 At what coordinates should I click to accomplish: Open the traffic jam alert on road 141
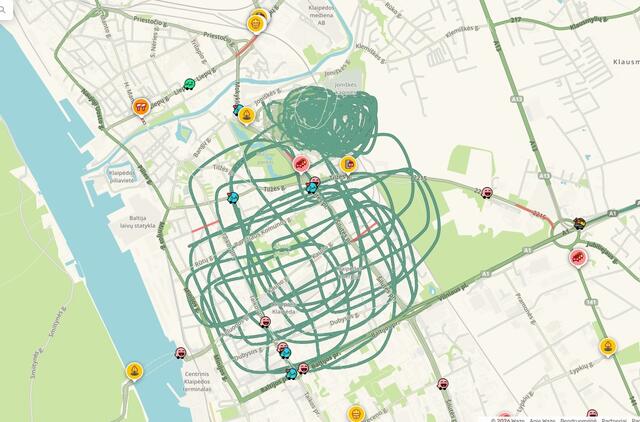pos(578,258)
